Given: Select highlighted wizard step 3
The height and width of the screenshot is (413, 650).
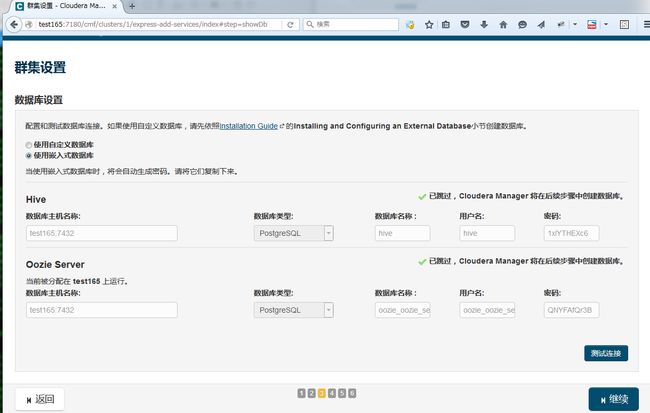Looking at the screenshot, I should tap(322, 393).
